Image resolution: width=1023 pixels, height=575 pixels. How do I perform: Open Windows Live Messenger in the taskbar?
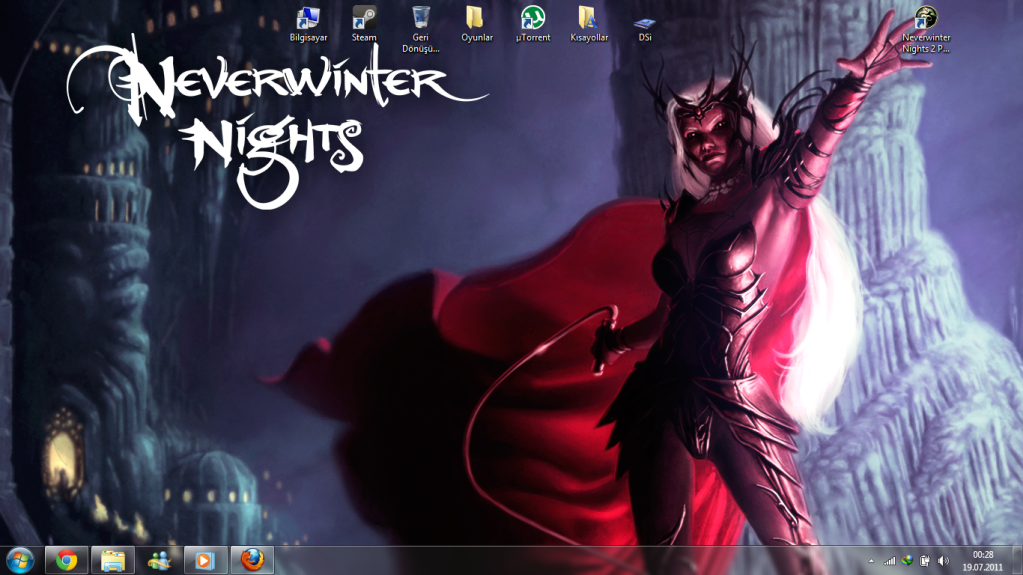(x=158, y=560)
